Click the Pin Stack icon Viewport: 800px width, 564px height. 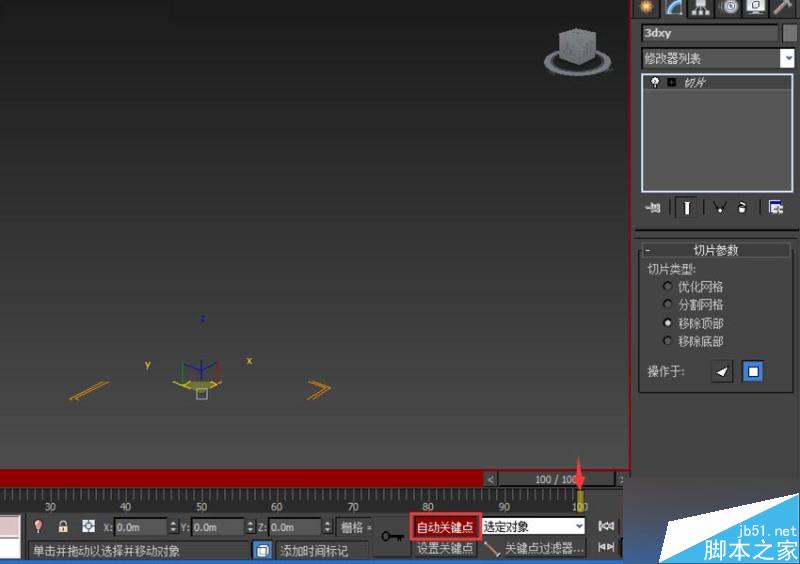coord(653,207)
